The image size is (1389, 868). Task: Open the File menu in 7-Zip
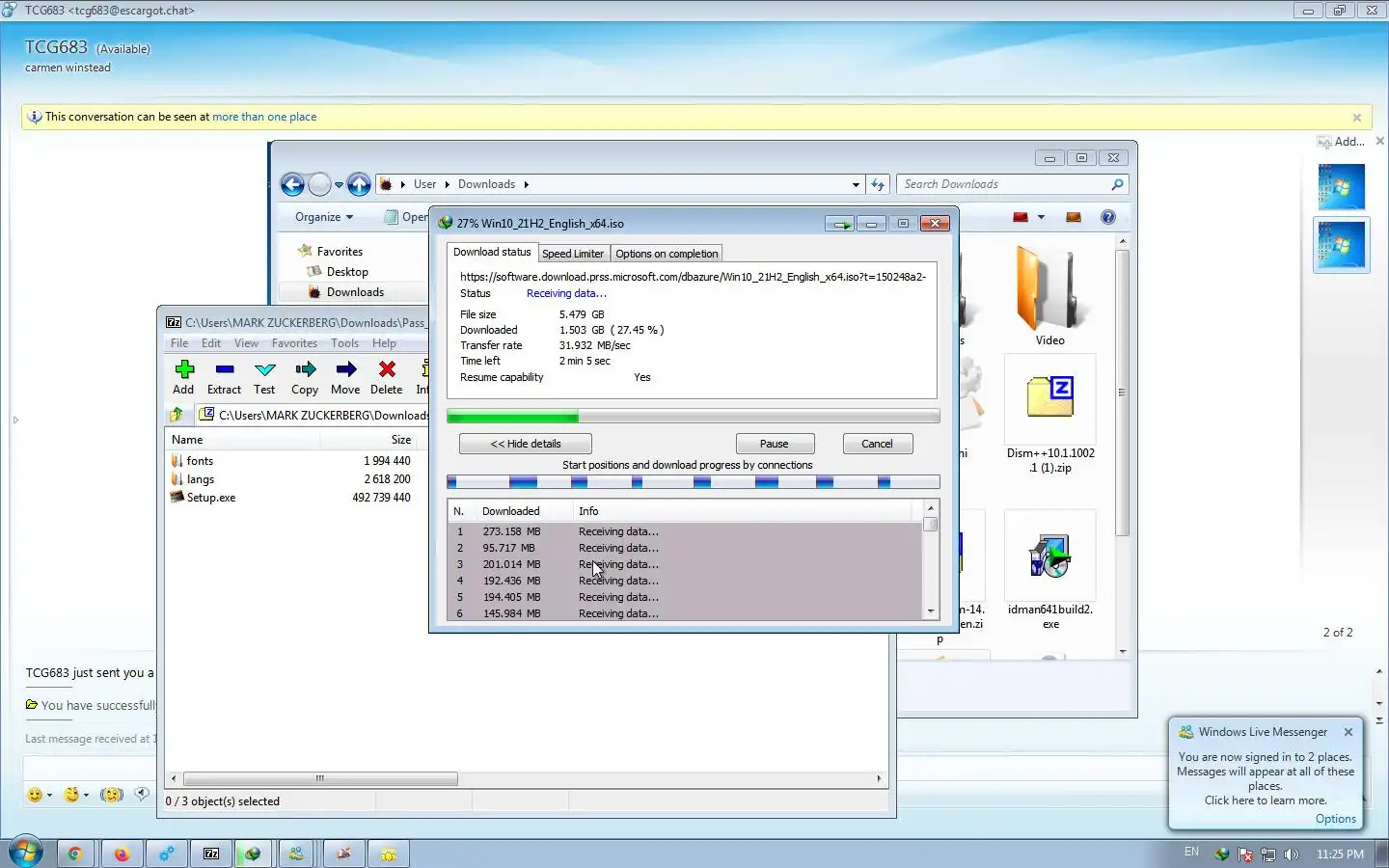pyautogui.click(x=179, y=343)
